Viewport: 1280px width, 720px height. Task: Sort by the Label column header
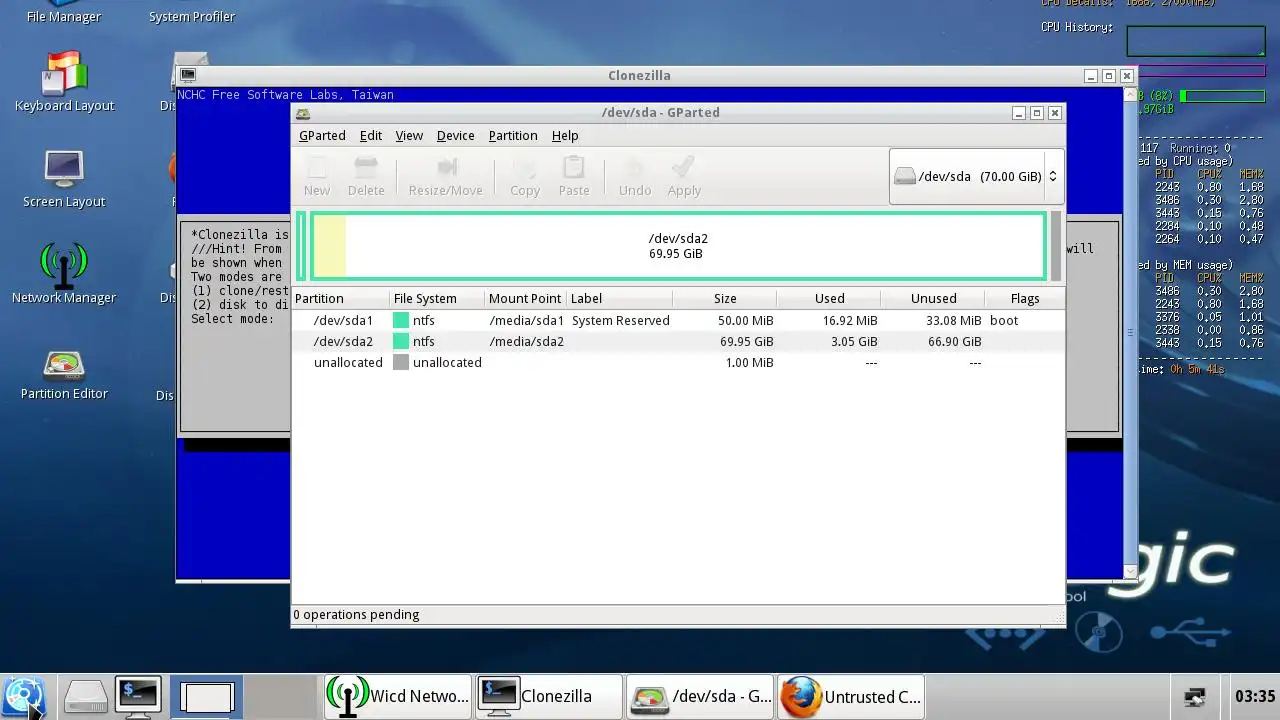pyautogui.click(x=619, y=298)
